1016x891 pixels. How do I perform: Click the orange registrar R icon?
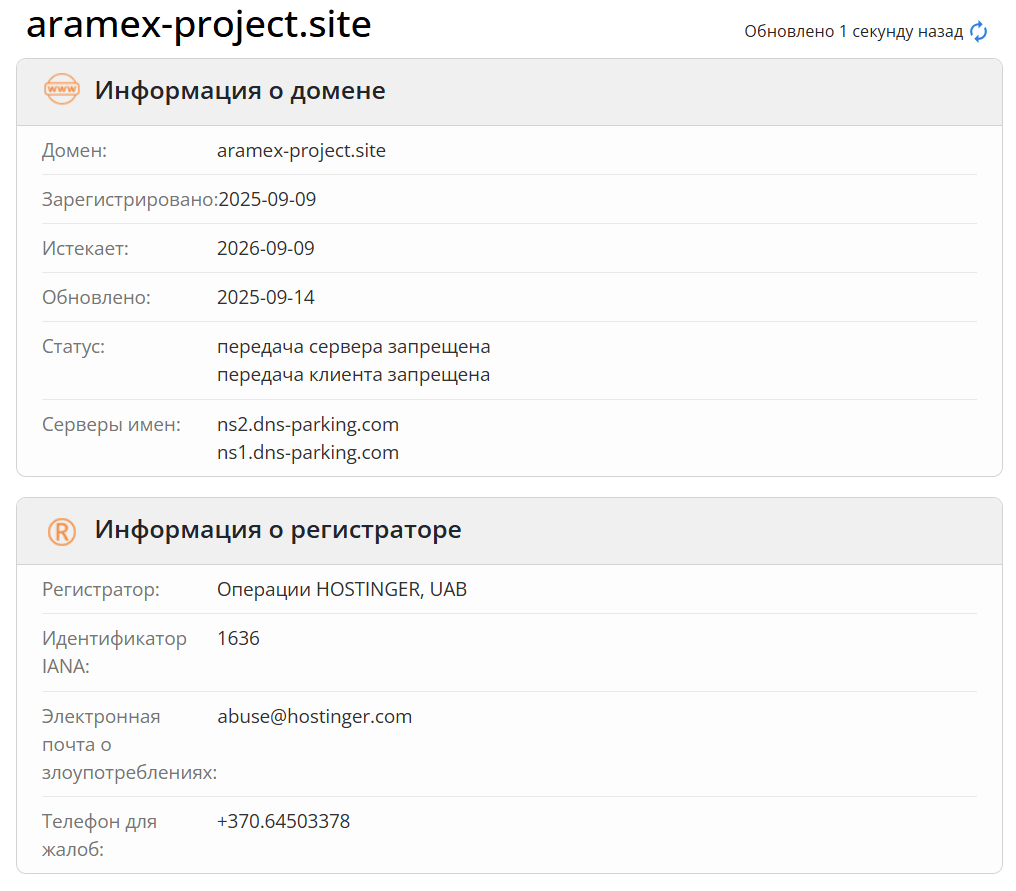click(62, 530)
